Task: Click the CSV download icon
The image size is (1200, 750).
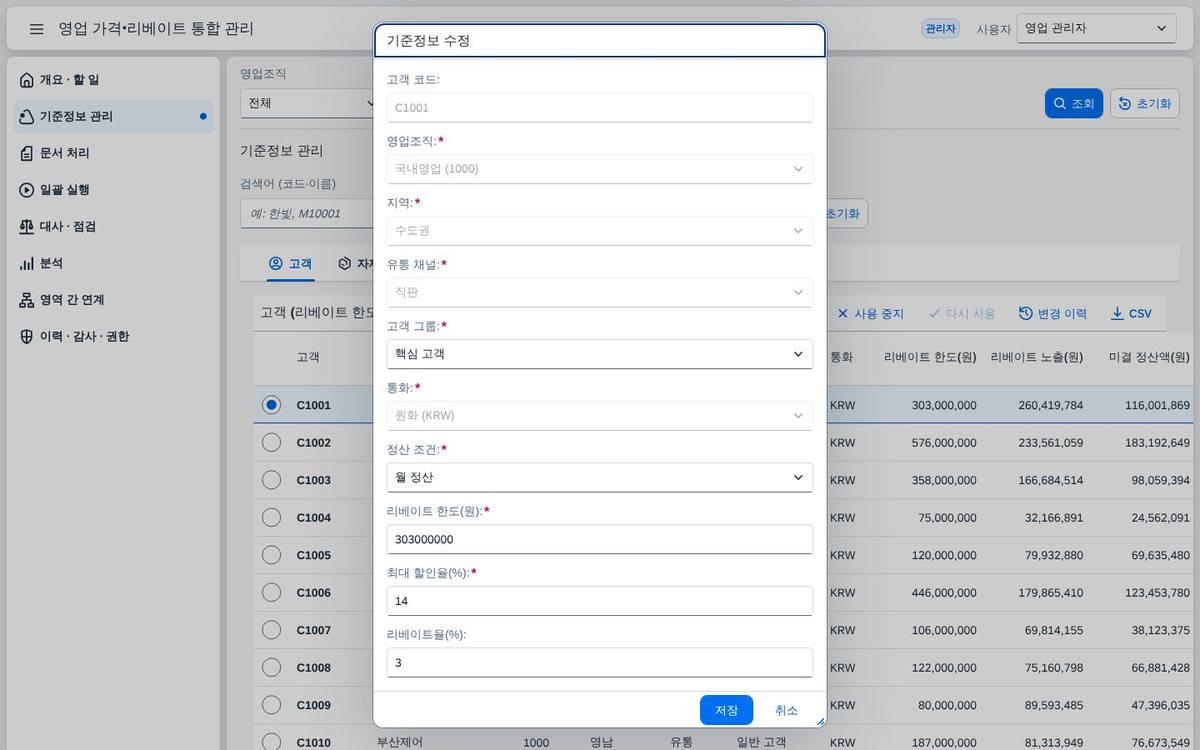Action: (1117, 314)
